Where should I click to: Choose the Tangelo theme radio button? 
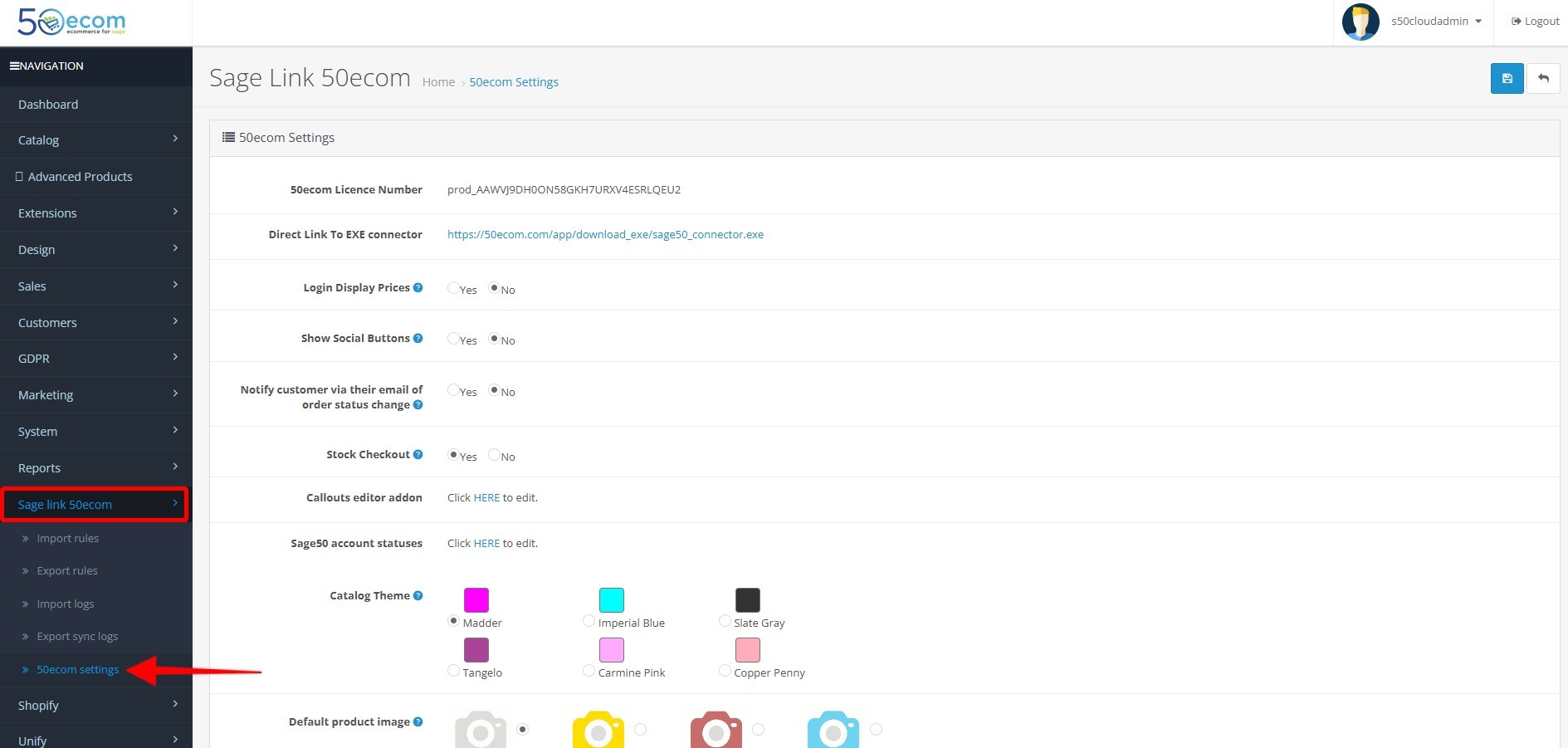(x=453, y=671)
